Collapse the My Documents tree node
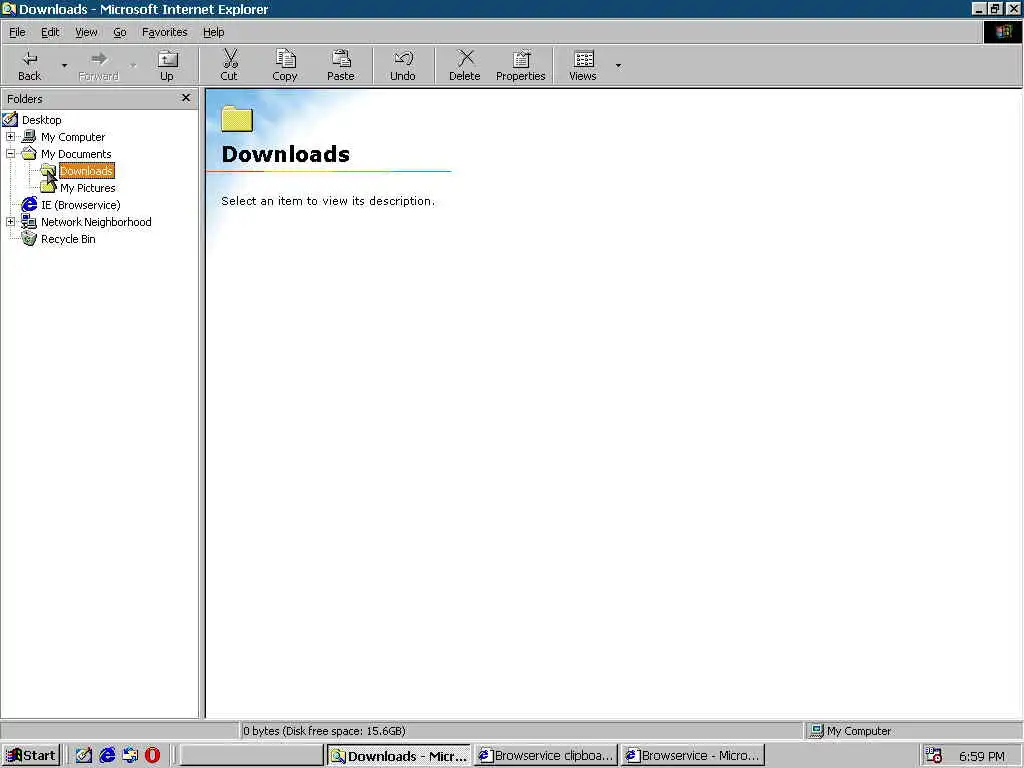Viewport: 1024px width, 768px height. coord(10,153)
